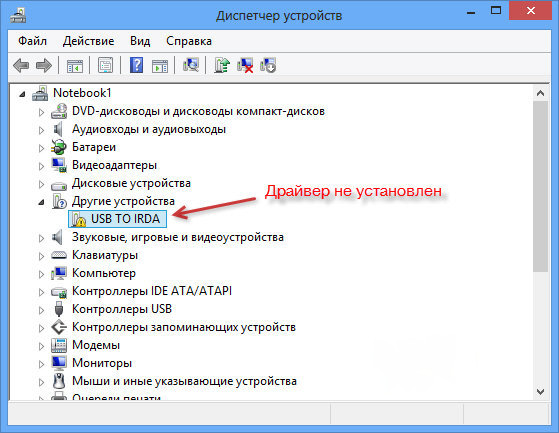Collapse the Другие устройства category

tap(41, 202)
